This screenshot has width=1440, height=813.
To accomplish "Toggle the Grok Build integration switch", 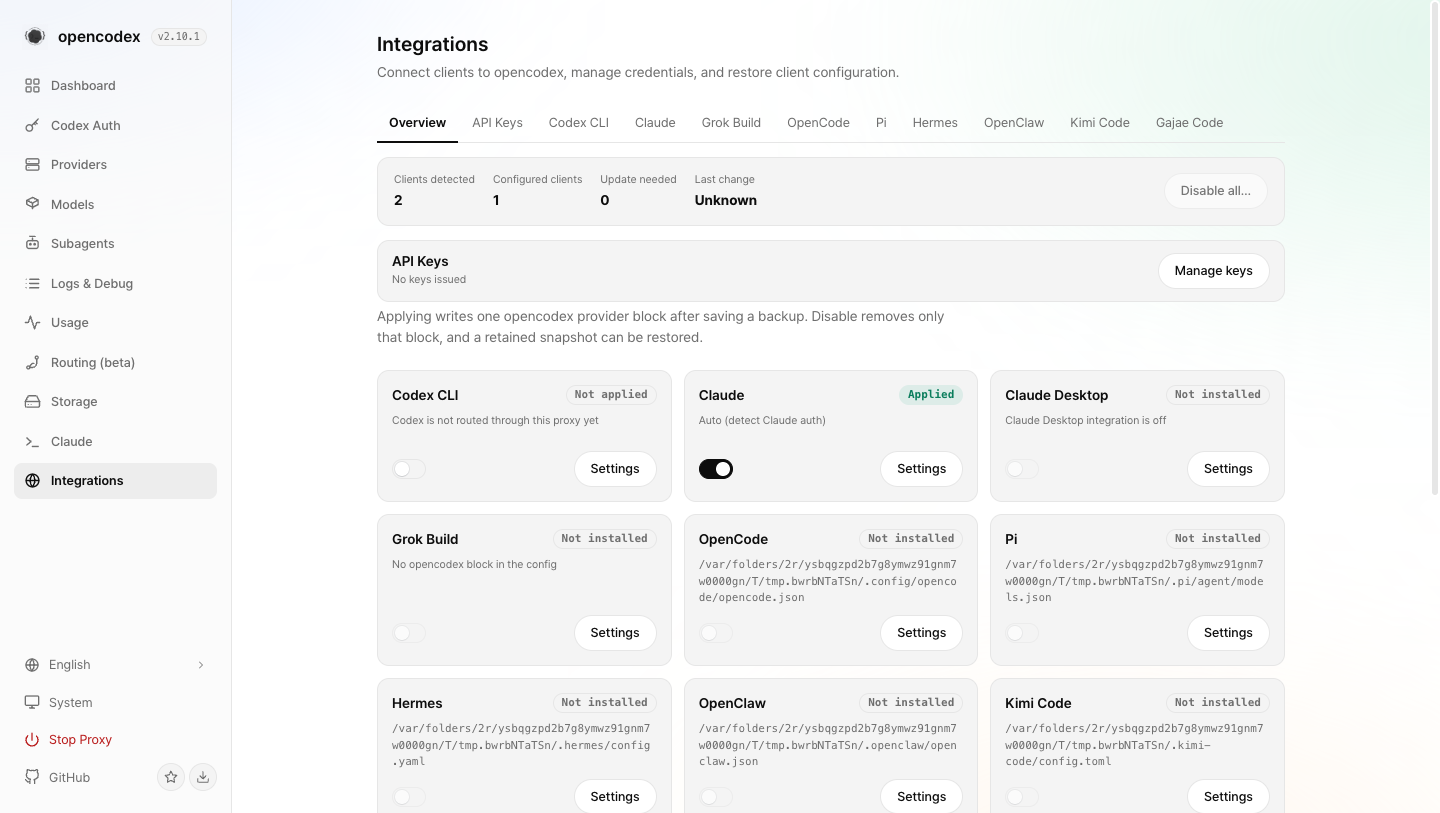I will (x=409, y=633).
